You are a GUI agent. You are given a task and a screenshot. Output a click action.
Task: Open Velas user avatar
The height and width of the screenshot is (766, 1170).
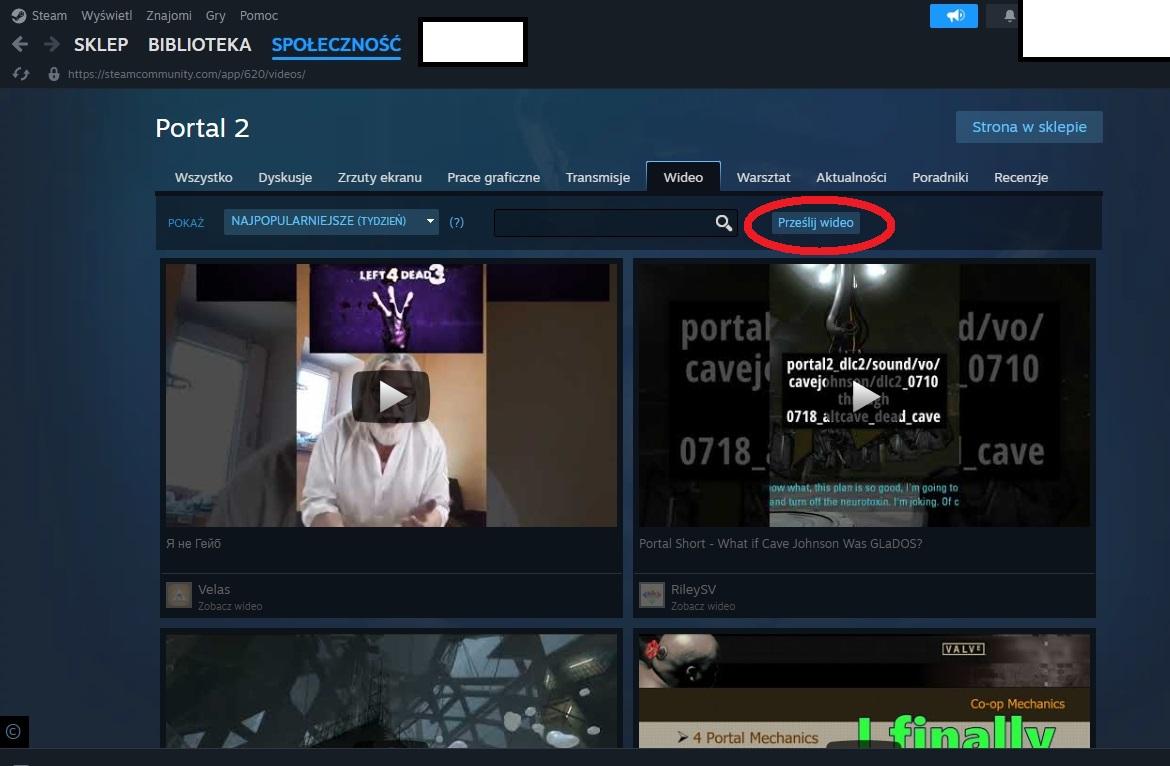click(179, 595)
